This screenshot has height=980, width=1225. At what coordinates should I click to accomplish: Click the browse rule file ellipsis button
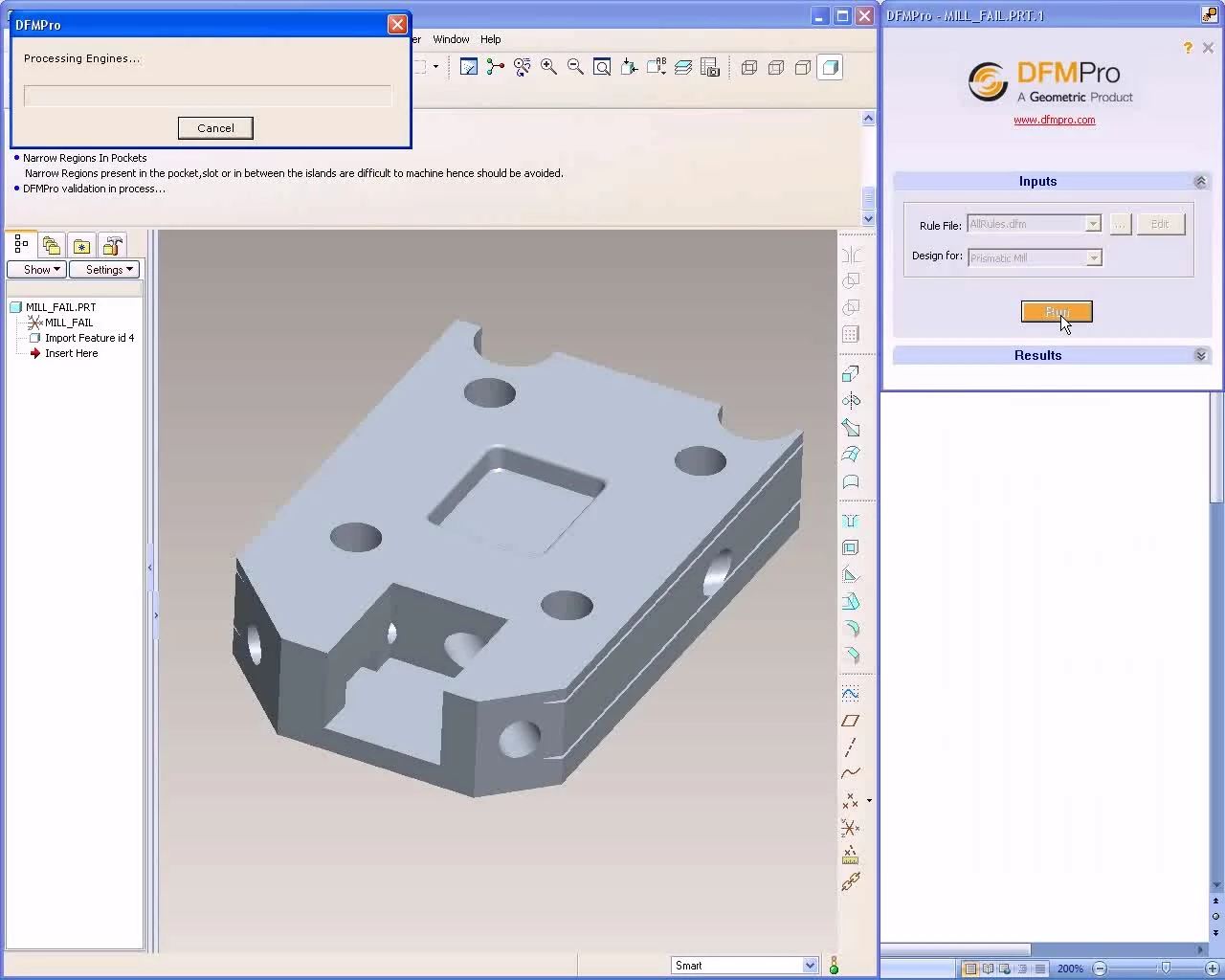[1121, 224]
